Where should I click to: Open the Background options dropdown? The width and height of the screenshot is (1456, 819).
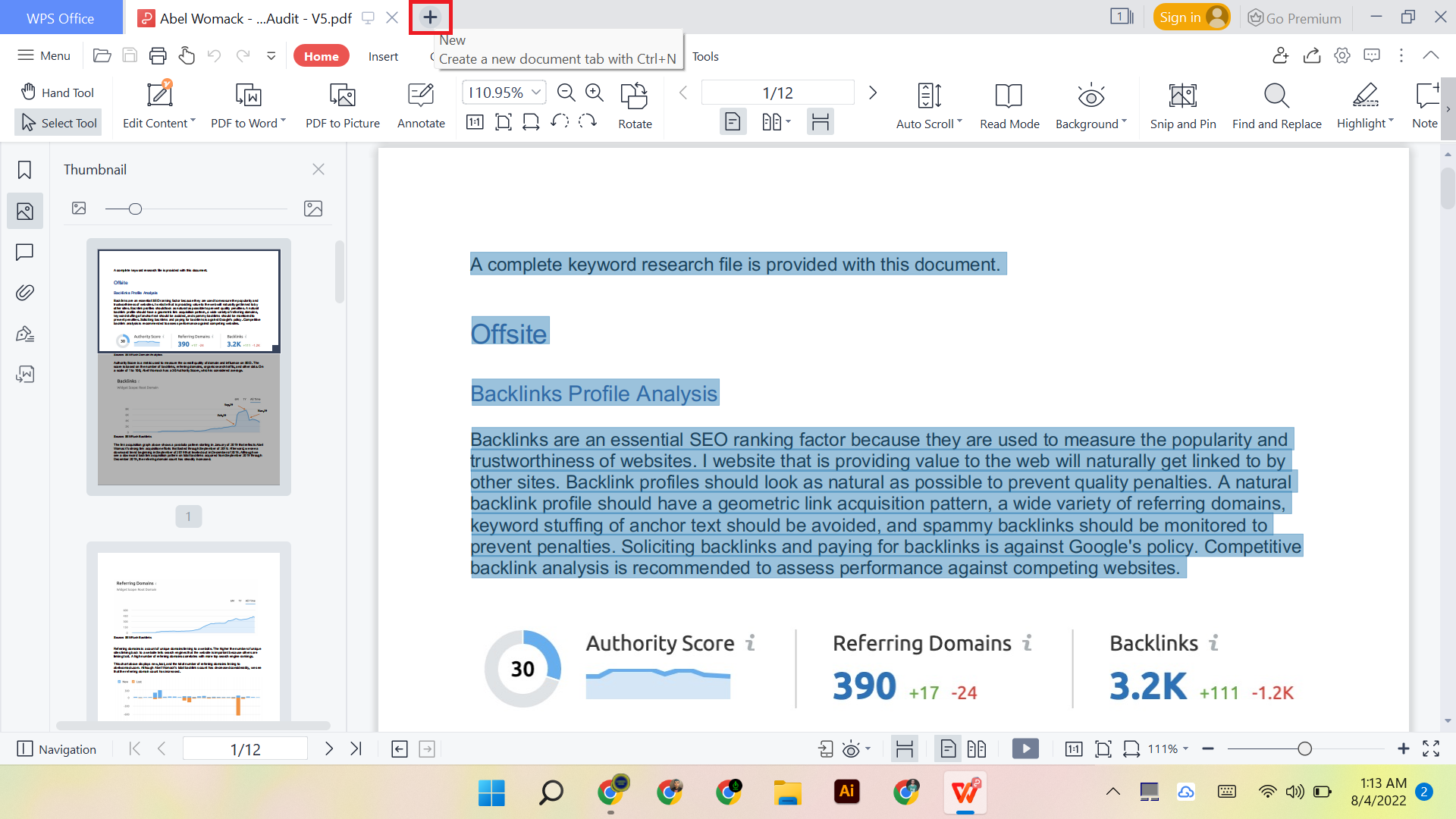[1123, 122]
